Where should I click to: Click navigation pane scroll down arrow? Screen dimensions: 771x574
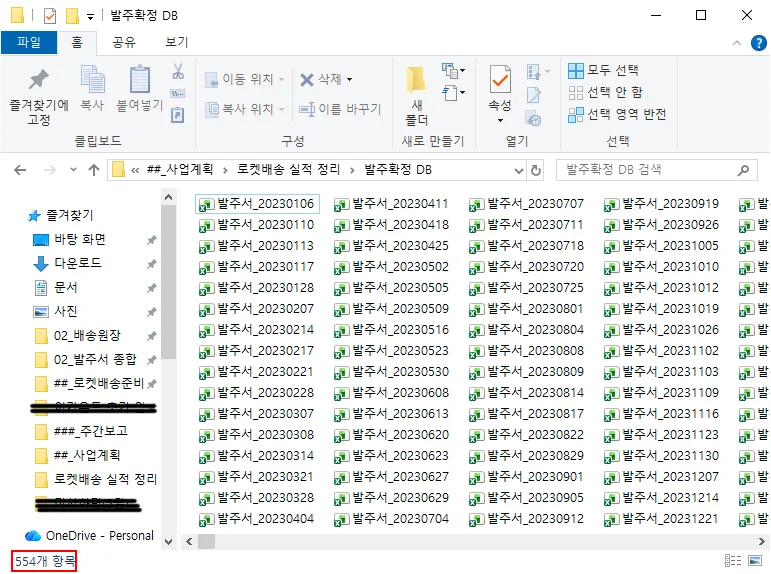click(168, 542)
